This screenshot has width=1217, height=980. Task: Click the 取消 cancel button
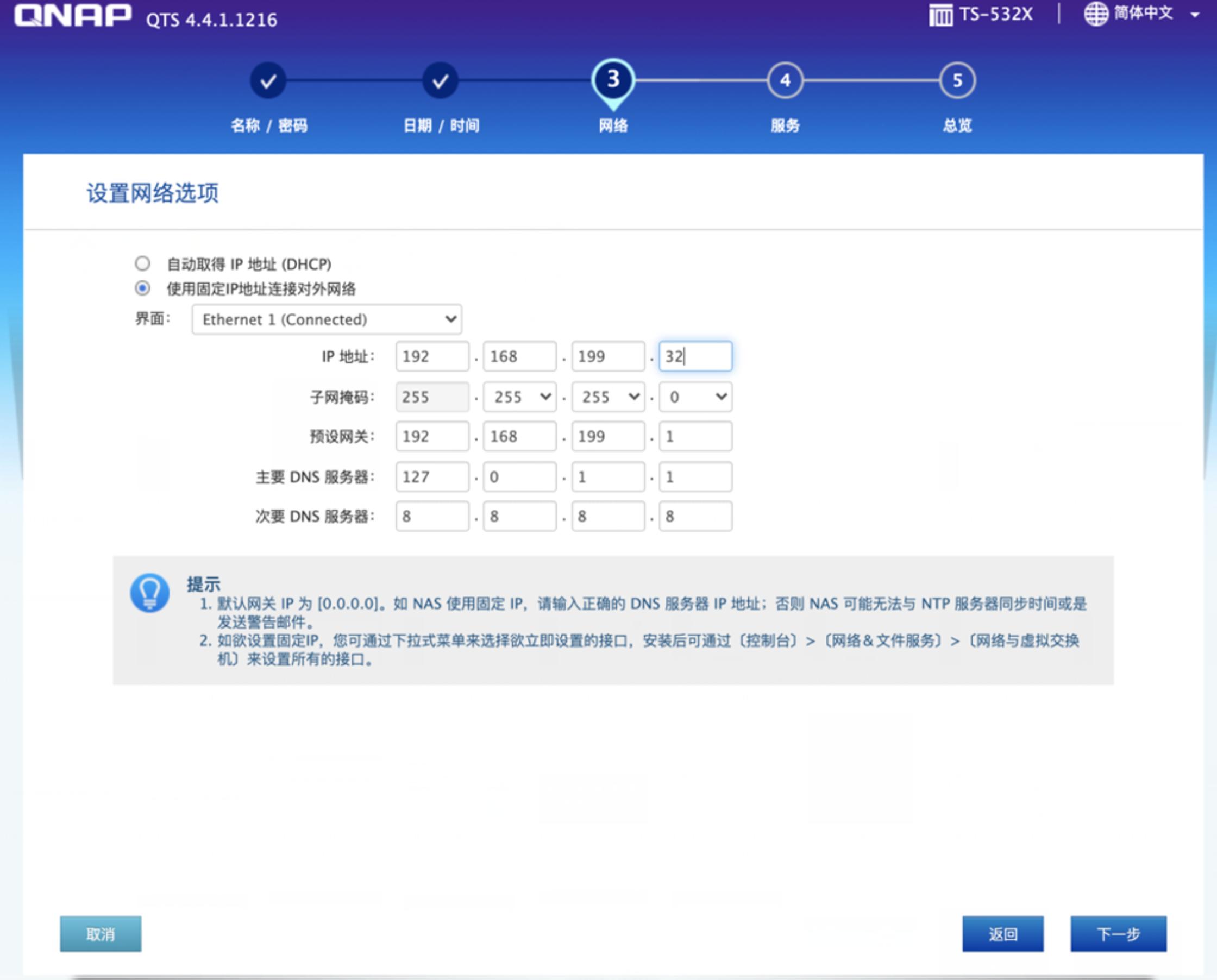pyautogui.click(x=101, y=934)
